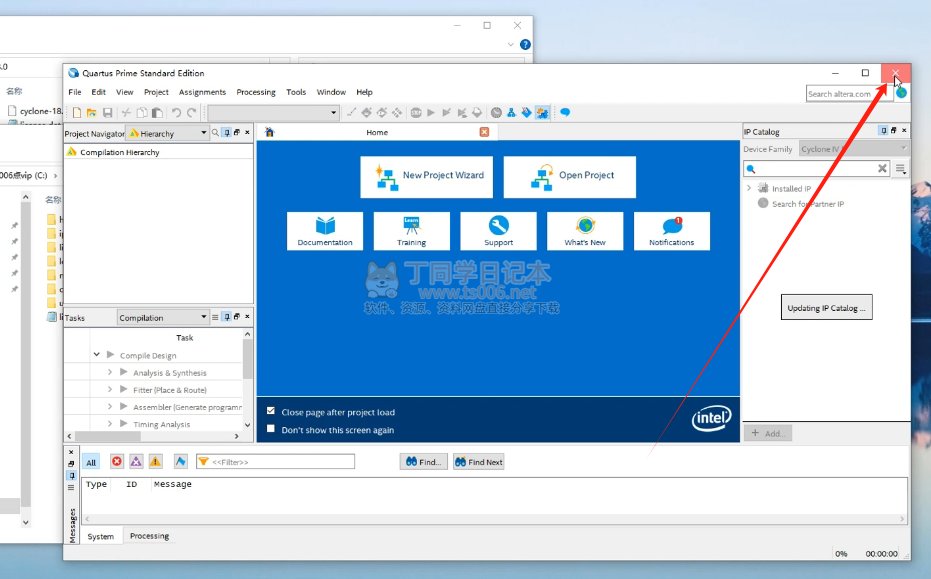Uncheck Close page after project load
Viewport: 931px width, 579px height.
(x=272, y=412)
